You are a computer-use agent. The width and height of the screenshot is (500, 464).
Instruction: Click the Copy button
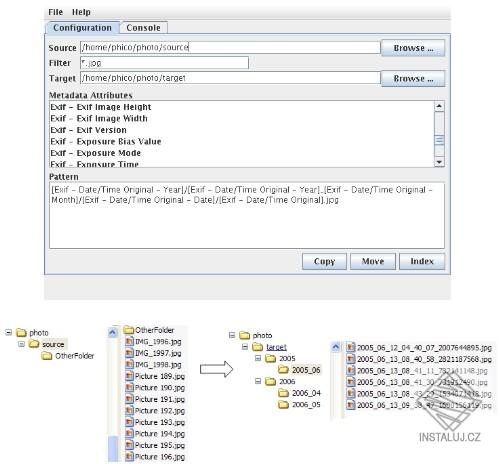pos(324,261)
